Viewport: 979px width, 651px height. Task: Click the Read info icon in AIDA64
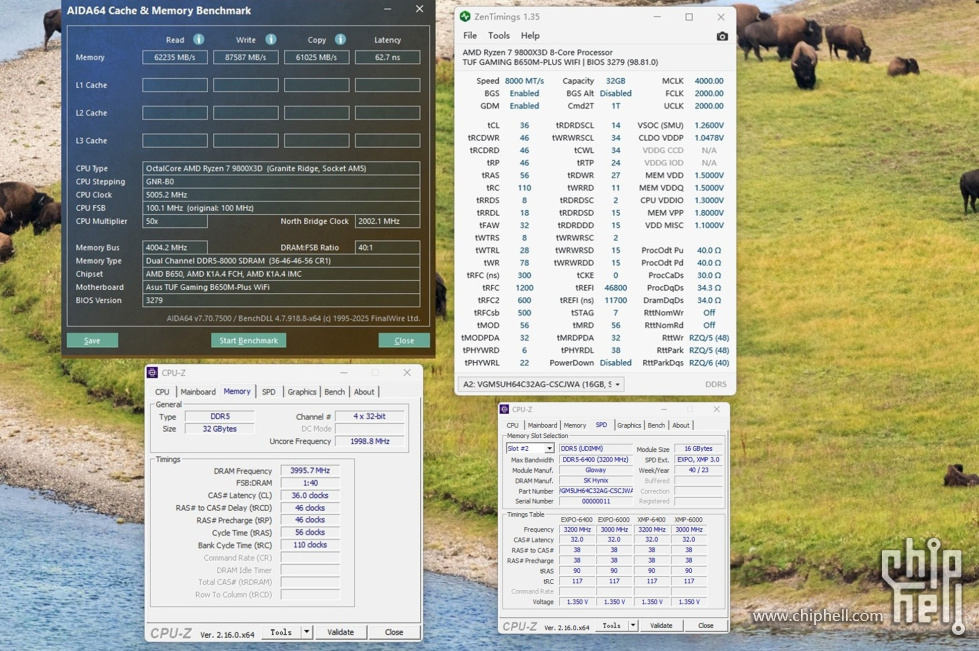click(x=199, y=39)
